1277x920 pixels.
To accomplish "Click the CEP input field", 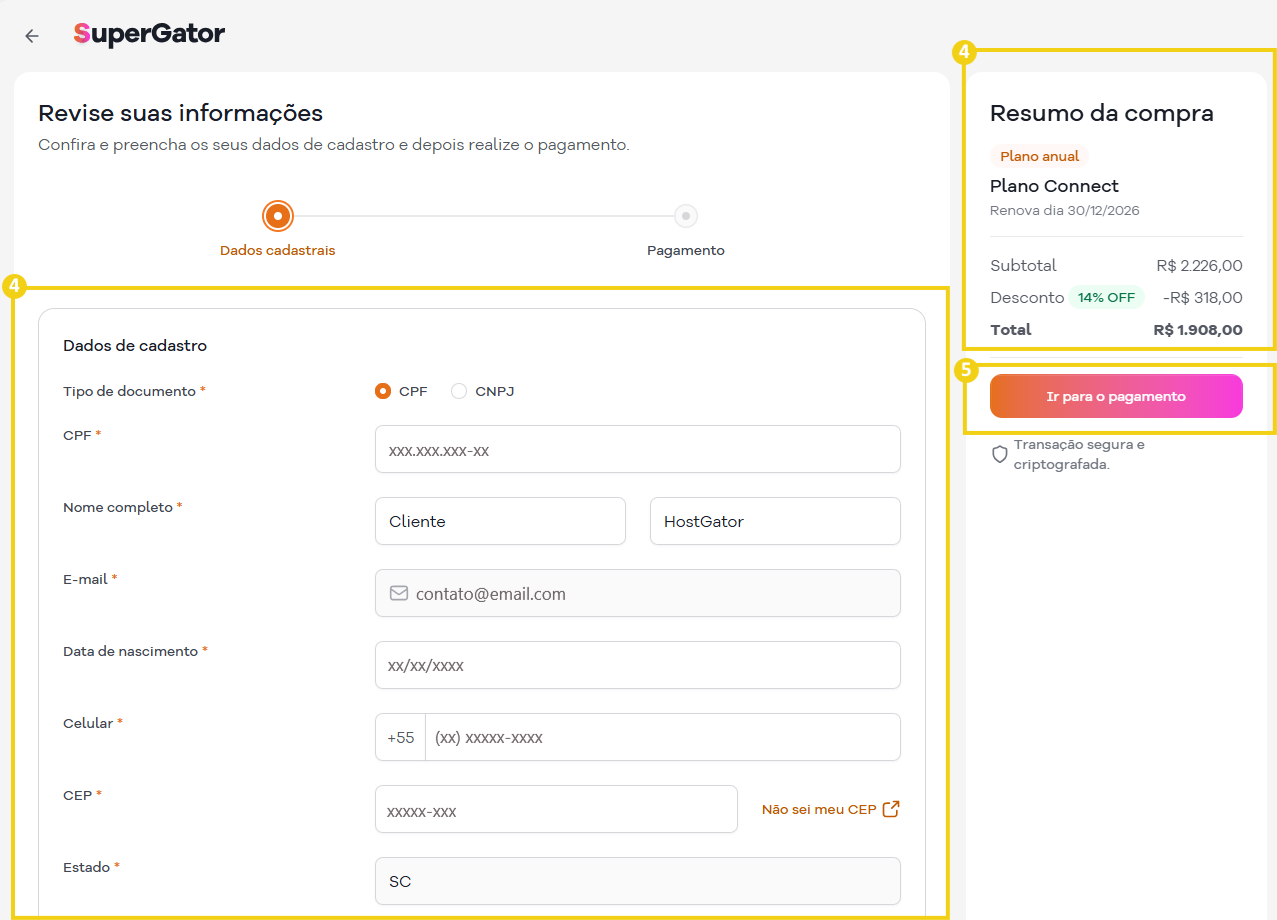I will pyautogui.click(x=556, y=808).
